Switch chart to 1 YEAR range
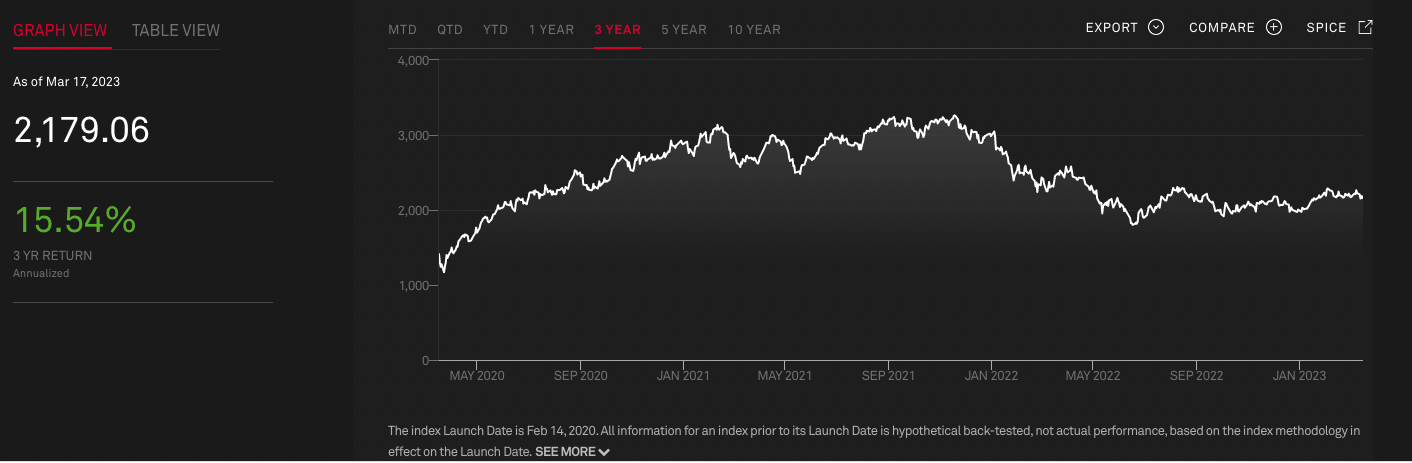The height and width of the screenshot is (463, 1412). click(551, 30)
